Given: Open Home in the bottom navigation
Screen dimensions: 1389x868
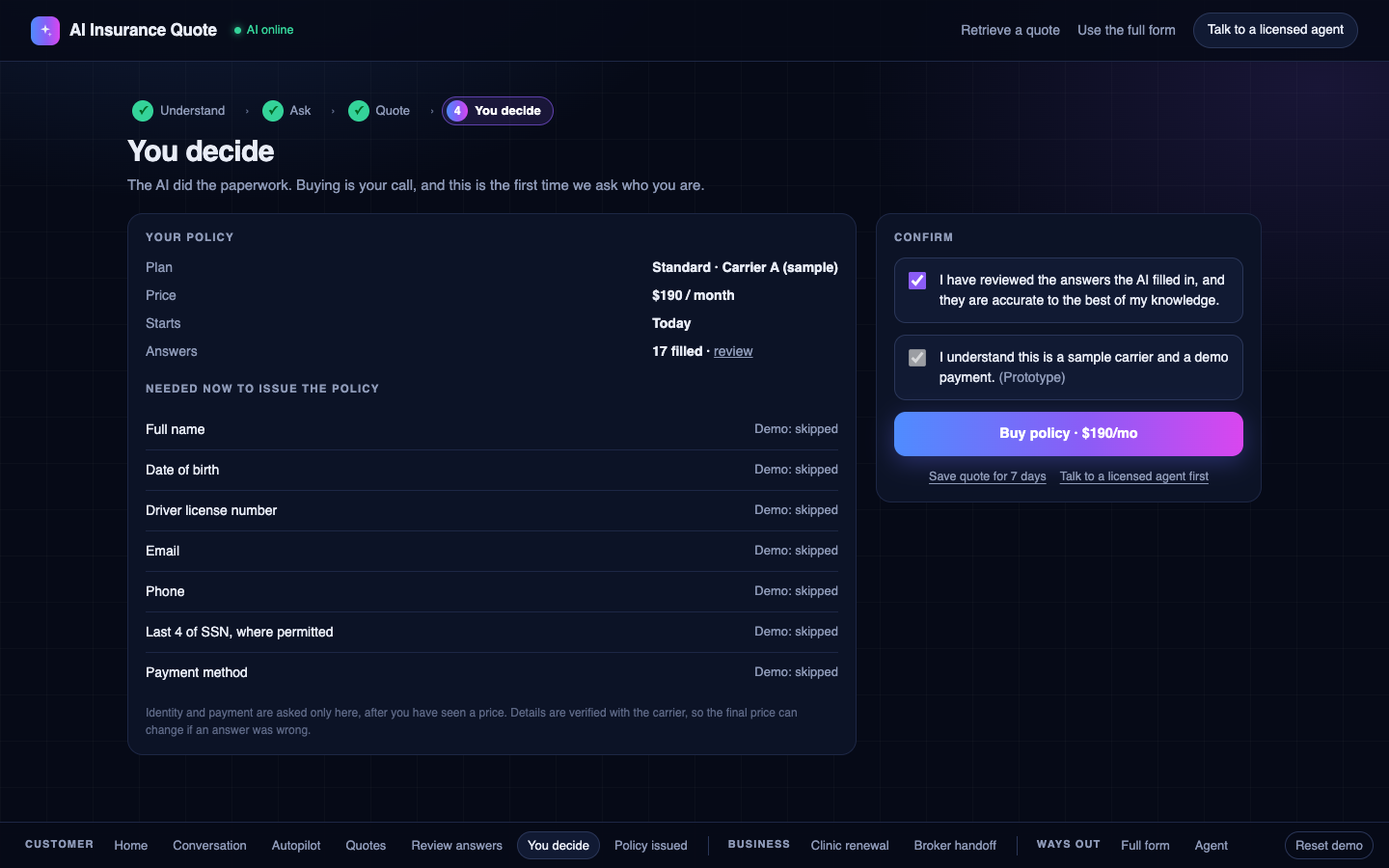Looking at the screenshot, I should point(131,845).
